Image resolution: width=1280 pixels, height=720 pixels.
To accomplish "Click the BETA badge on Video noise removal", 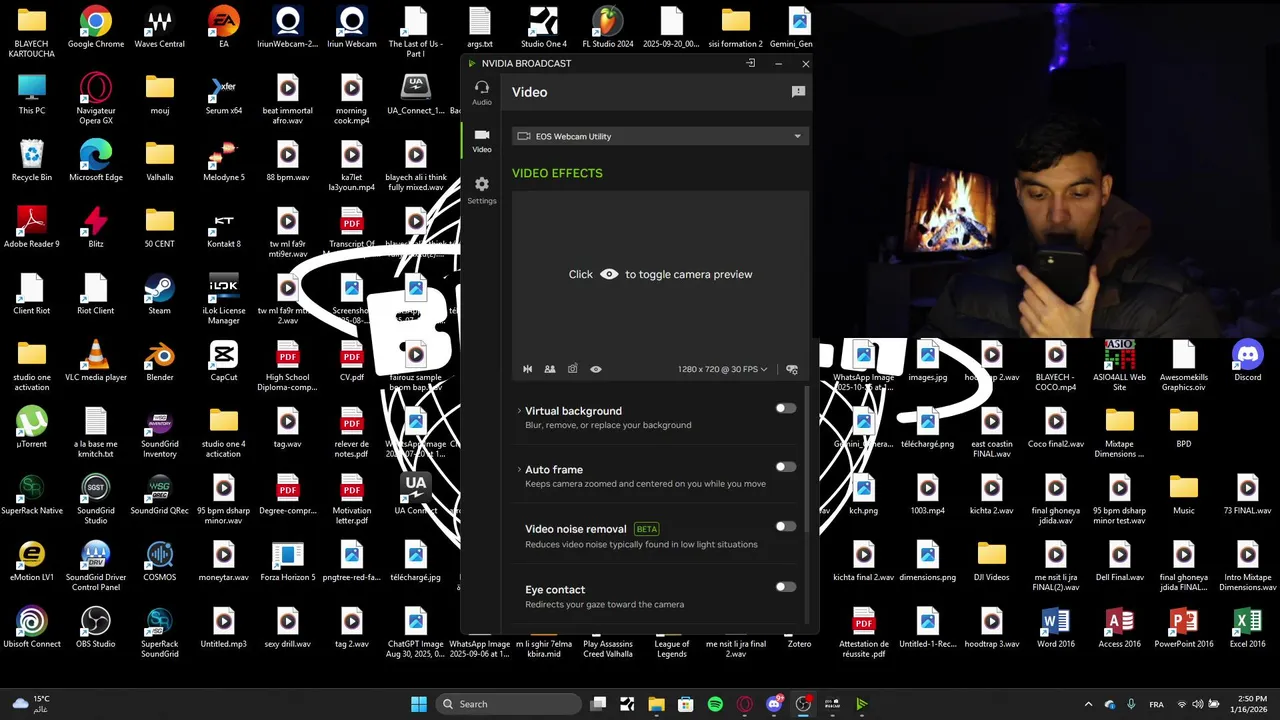I will [646, 529].
